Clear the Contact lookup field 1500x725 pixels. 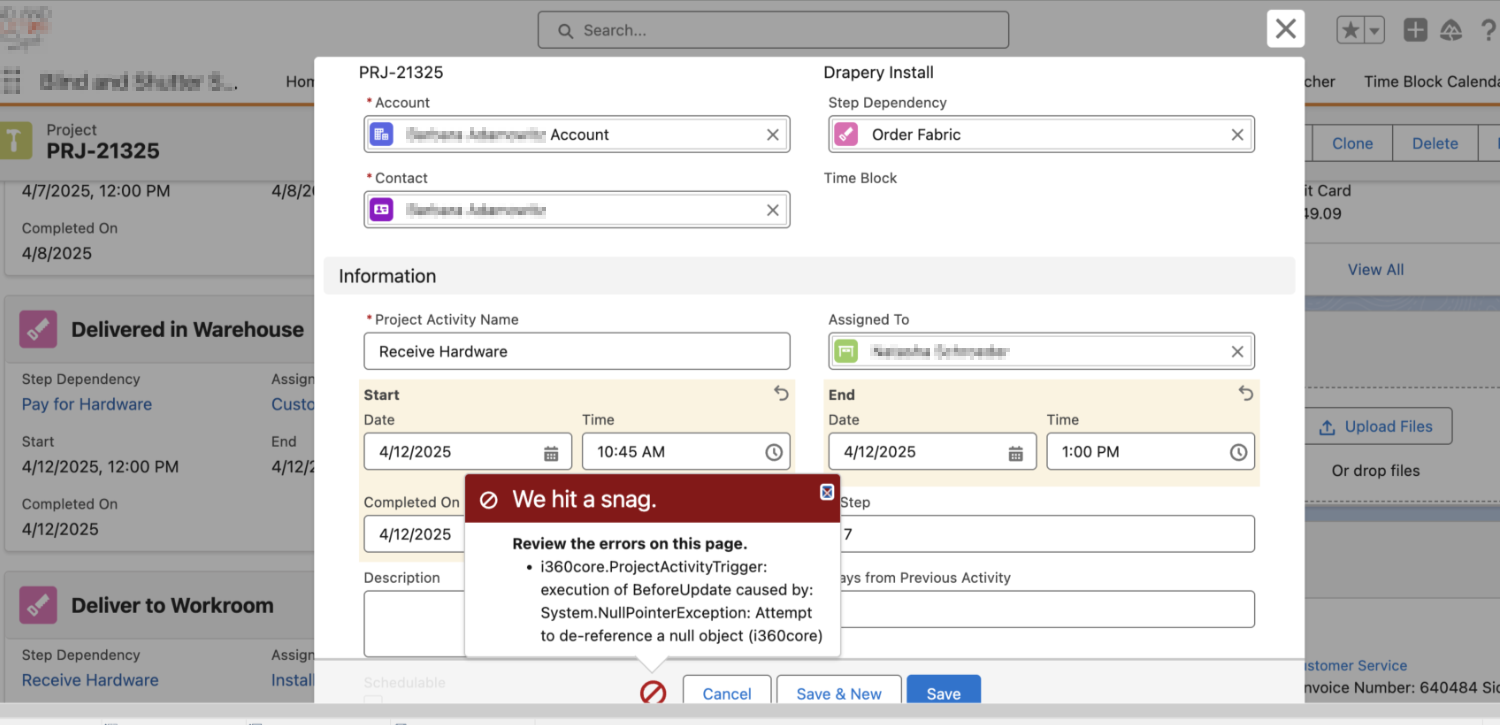pos(773,210)
